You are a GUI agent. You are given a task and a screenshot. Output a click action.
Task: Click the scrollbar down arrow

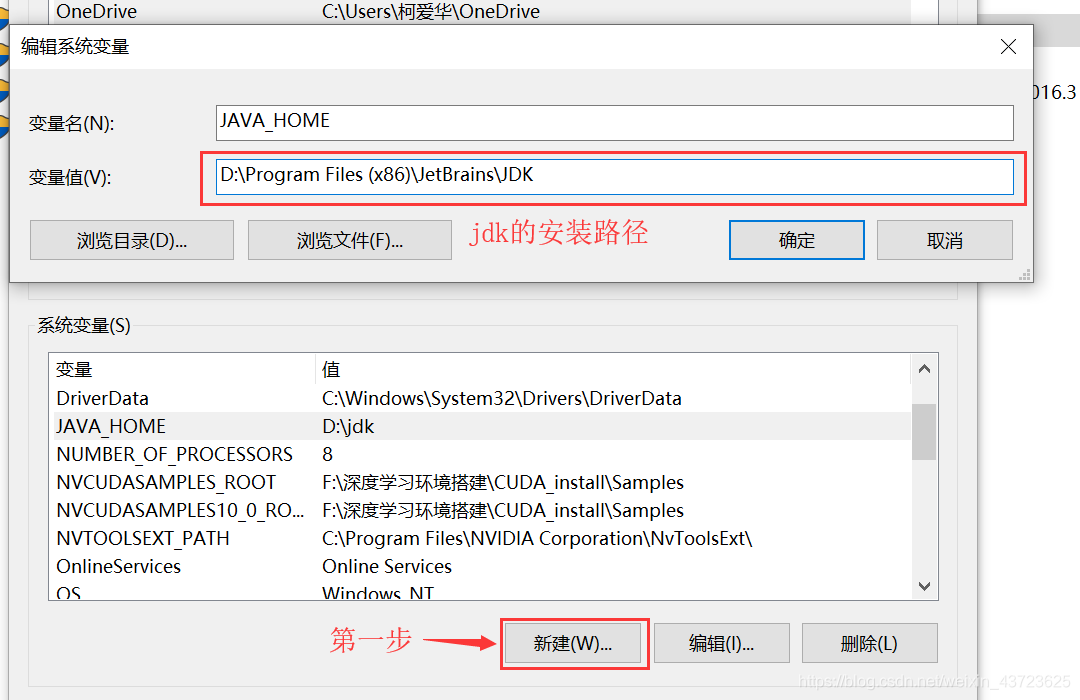923,587
